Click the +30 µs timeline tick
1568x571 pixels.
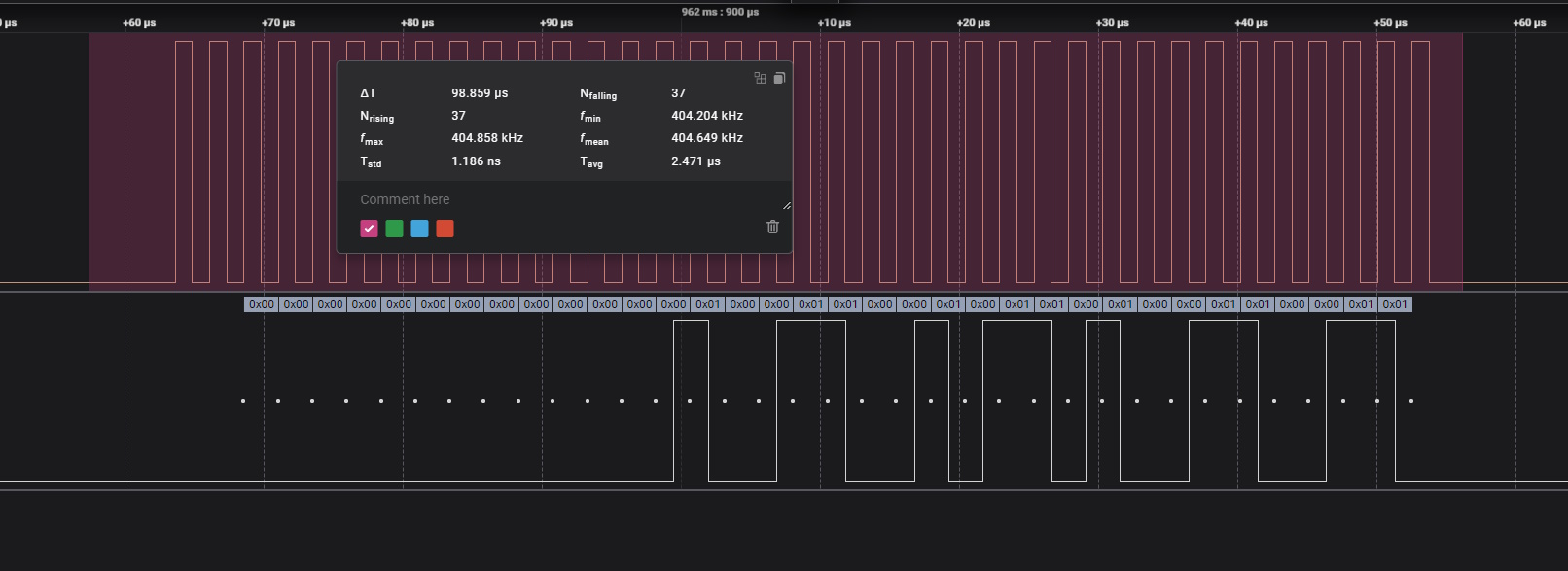(1112, 22)
